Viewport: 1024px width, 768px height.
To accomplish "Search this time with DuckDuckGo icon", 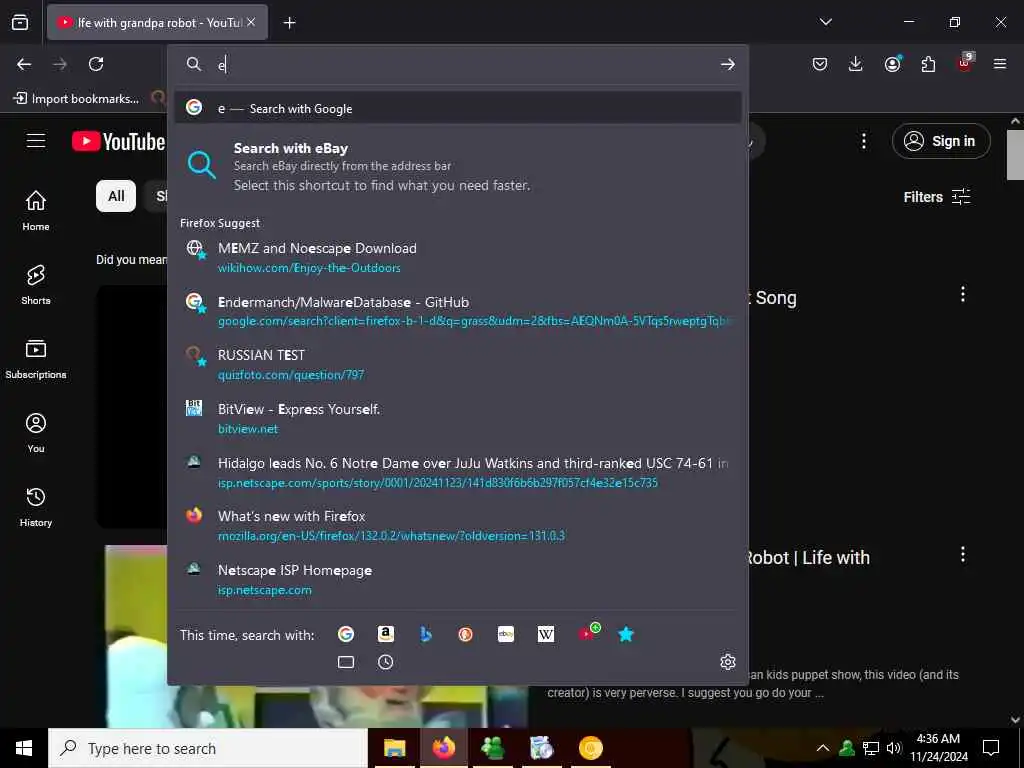I will tap(466, 634).
